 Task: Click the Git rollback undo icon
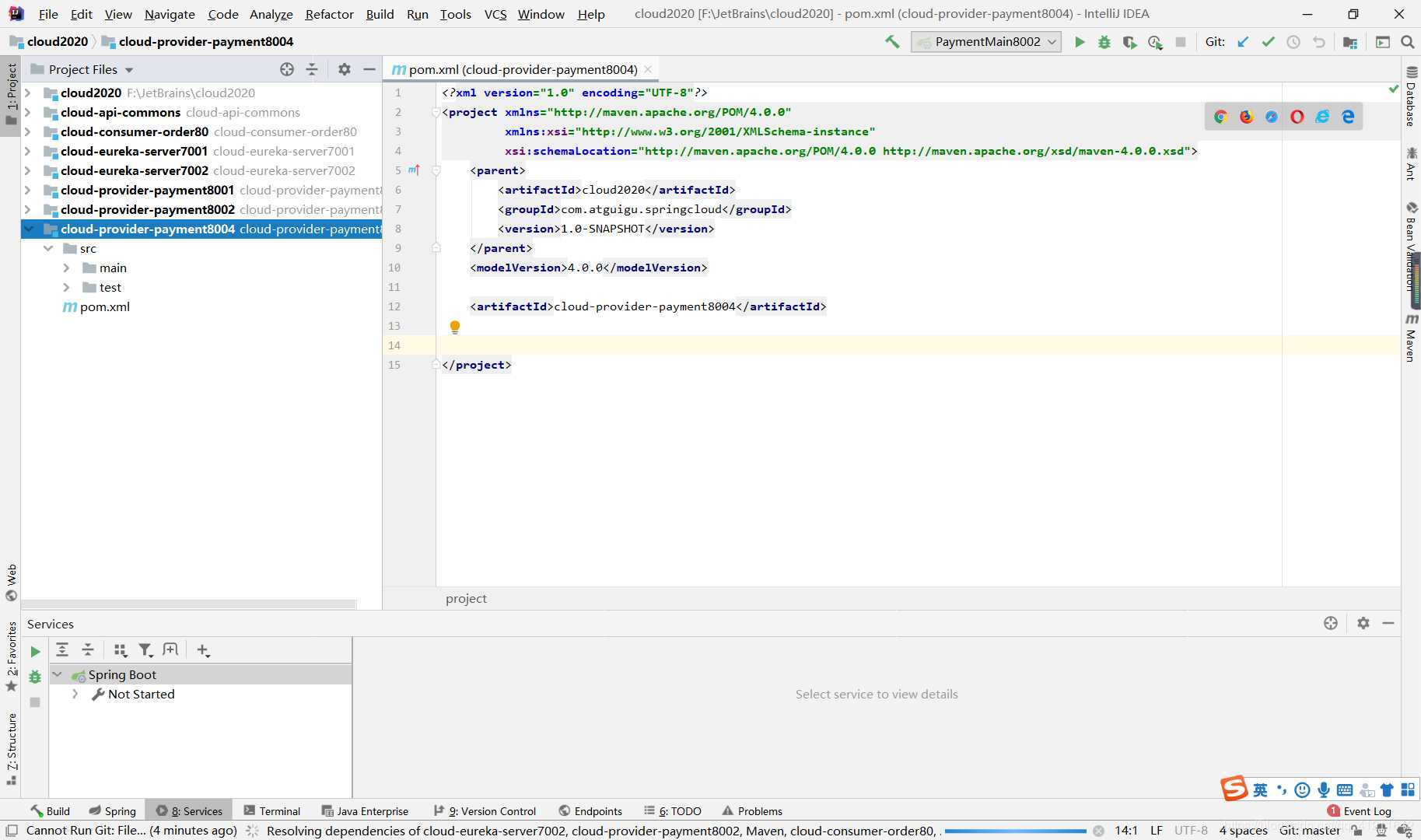click(x=1319, y=42)
